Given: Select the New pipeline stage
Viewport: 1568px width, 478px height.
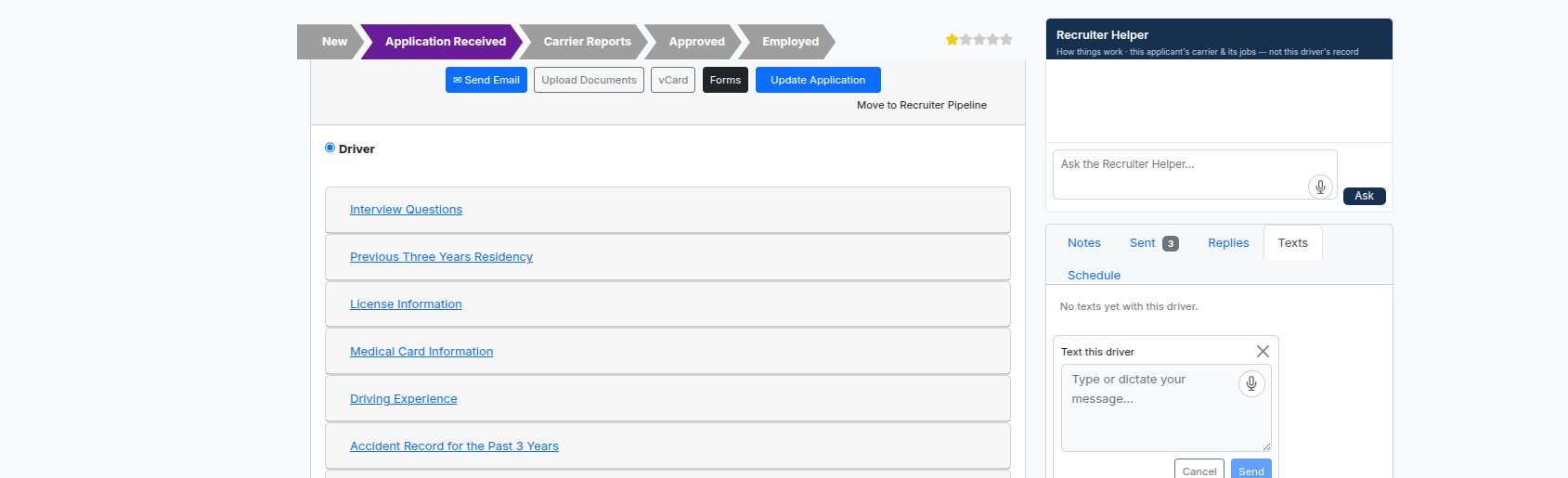Looking at the screenshot, I should point(331,42).
